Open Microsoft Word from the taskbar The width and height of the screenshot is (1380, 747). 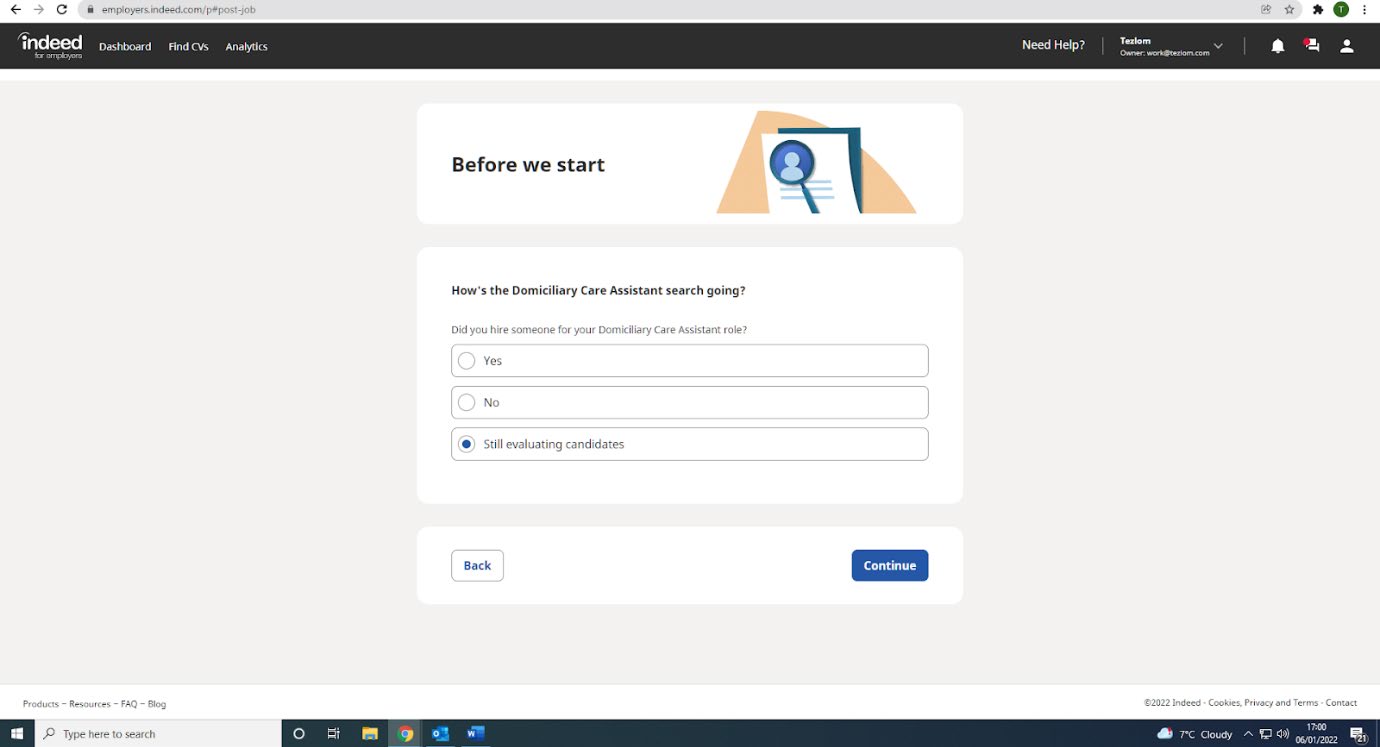475,734
